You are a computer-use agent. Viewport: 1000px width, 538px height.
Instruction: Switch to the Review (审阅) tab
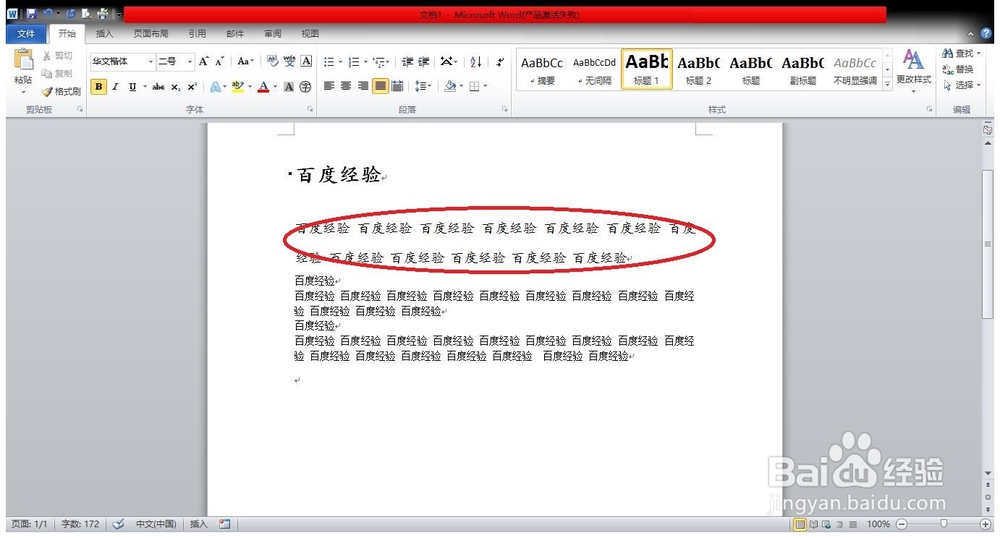(x=273, y=34)
